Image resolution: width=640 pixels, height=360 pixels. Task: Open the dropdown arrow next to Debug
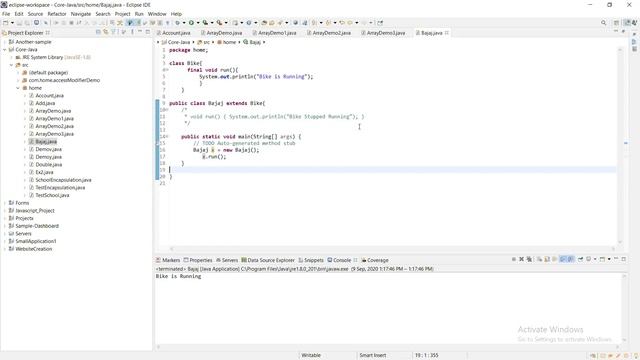(x=184, y=23)
